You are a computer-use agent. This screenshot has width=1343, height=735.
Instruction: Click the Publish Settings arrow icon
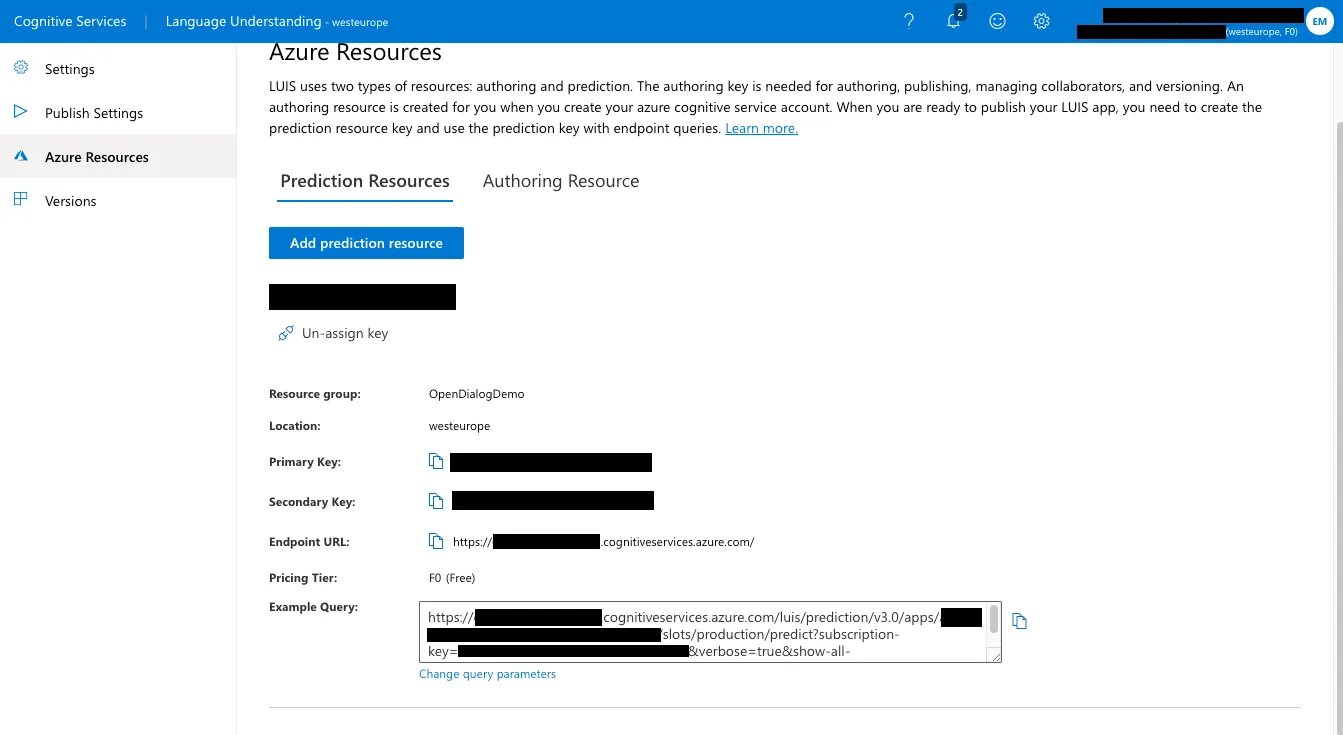coord(20,112)
